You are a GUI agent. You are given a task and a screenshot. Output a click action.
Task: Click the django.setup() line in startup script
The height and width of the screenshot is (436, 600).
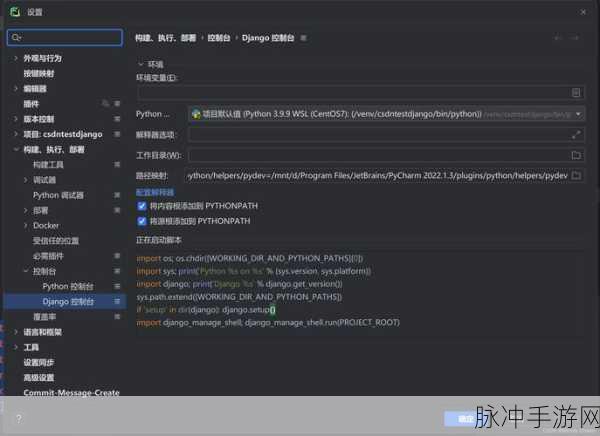click(206, 309)
